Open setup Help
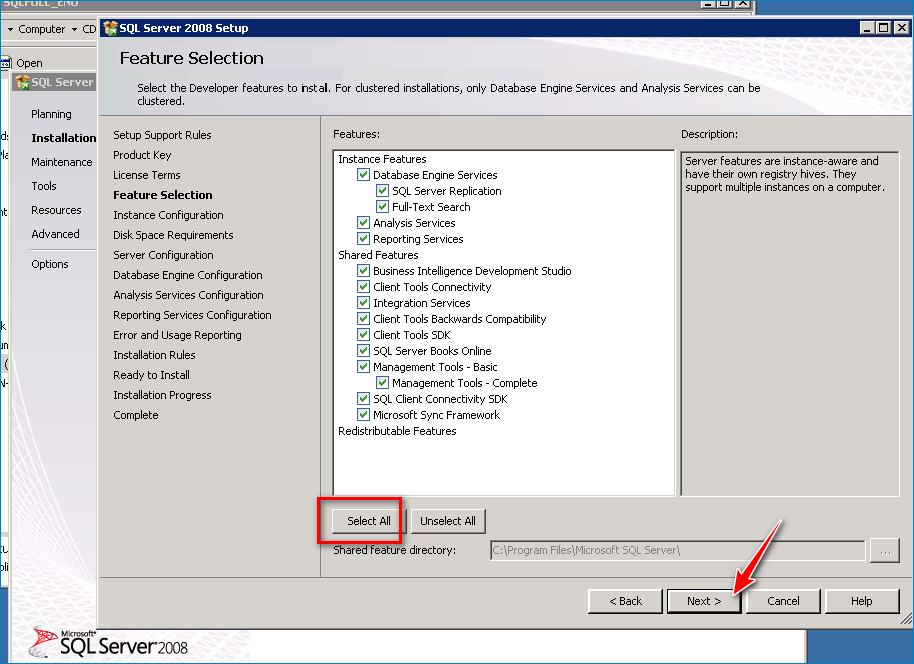Image resolution: width=914 pixels, height=664 pixels. tap(862, 601)
